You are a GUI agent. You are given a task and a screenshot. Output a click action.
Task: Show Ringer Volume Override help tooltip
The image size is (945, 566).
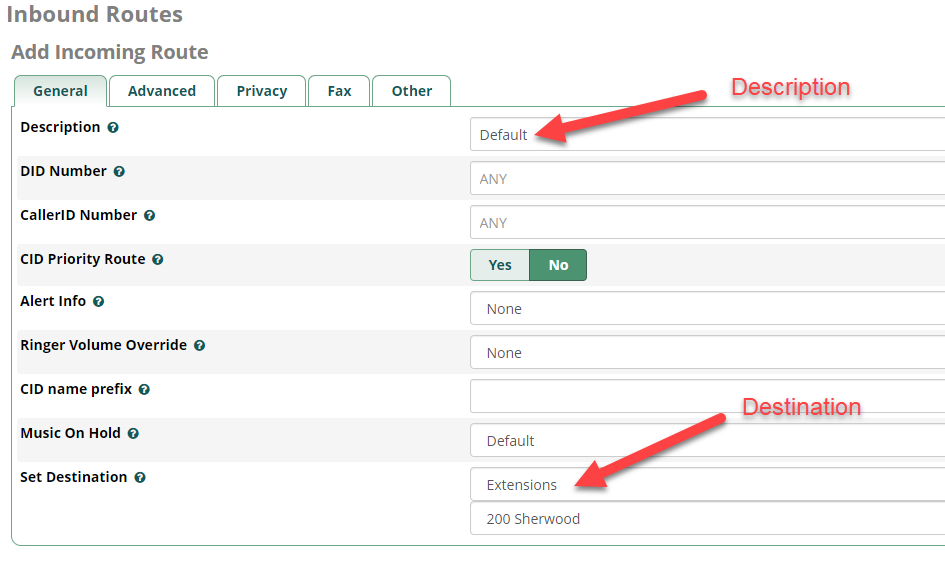pyautogui.click(x=199, y=345)
